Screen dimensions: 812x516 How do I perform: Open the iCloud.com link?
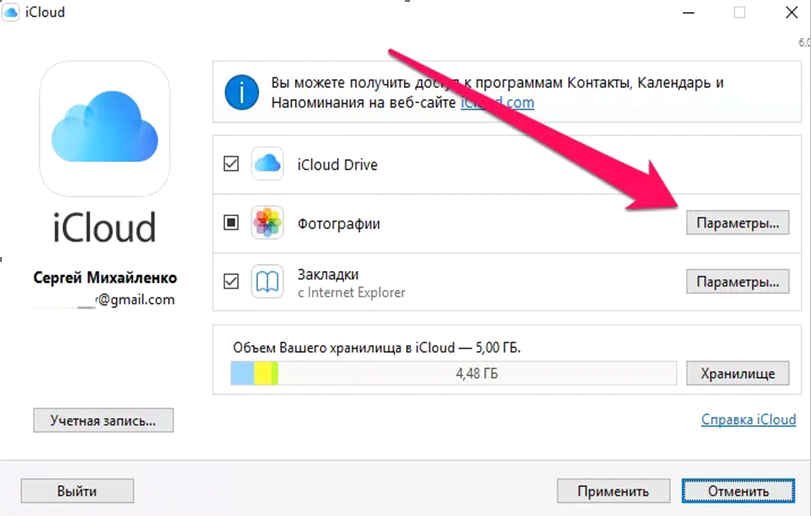[497, 103]
